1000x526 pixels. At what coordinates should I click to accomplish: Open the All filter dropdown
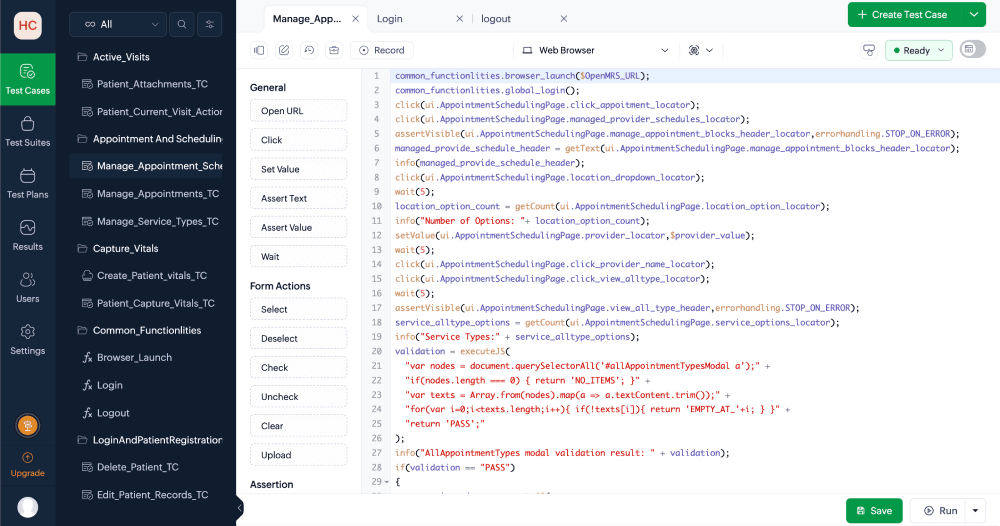click(118, 24)
